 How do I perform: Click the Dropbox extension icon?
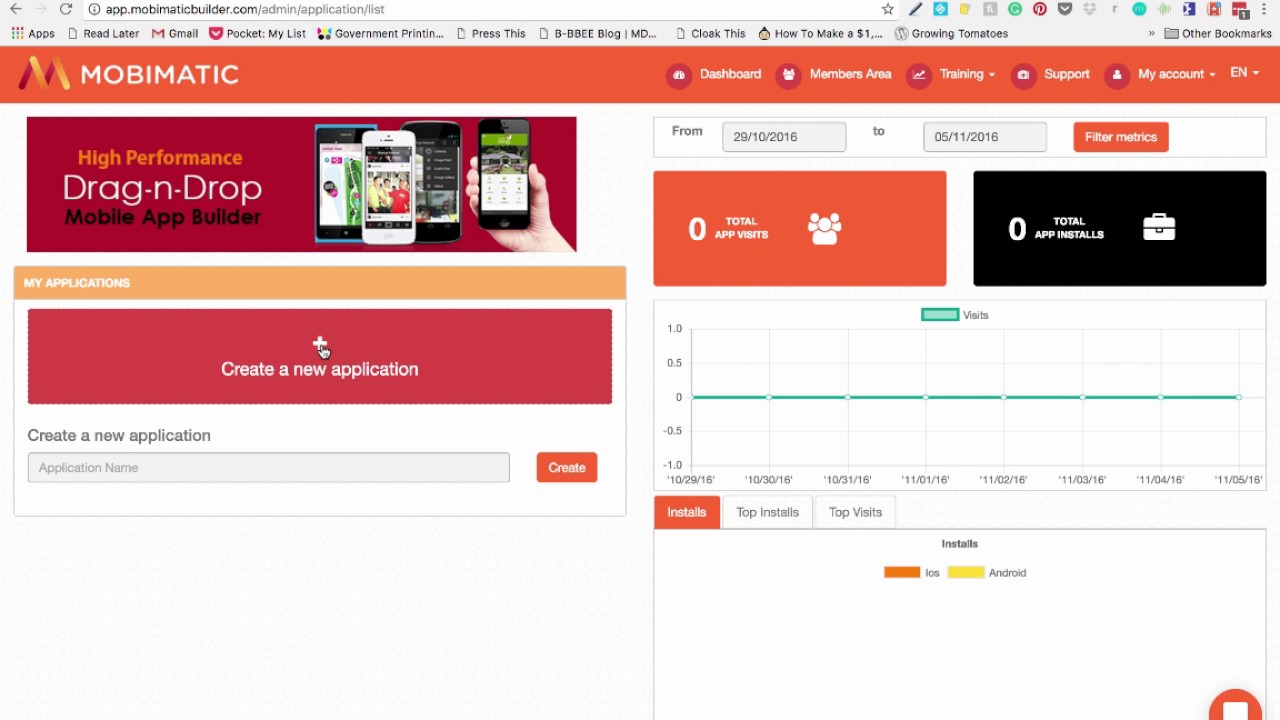coord(1090,9)
